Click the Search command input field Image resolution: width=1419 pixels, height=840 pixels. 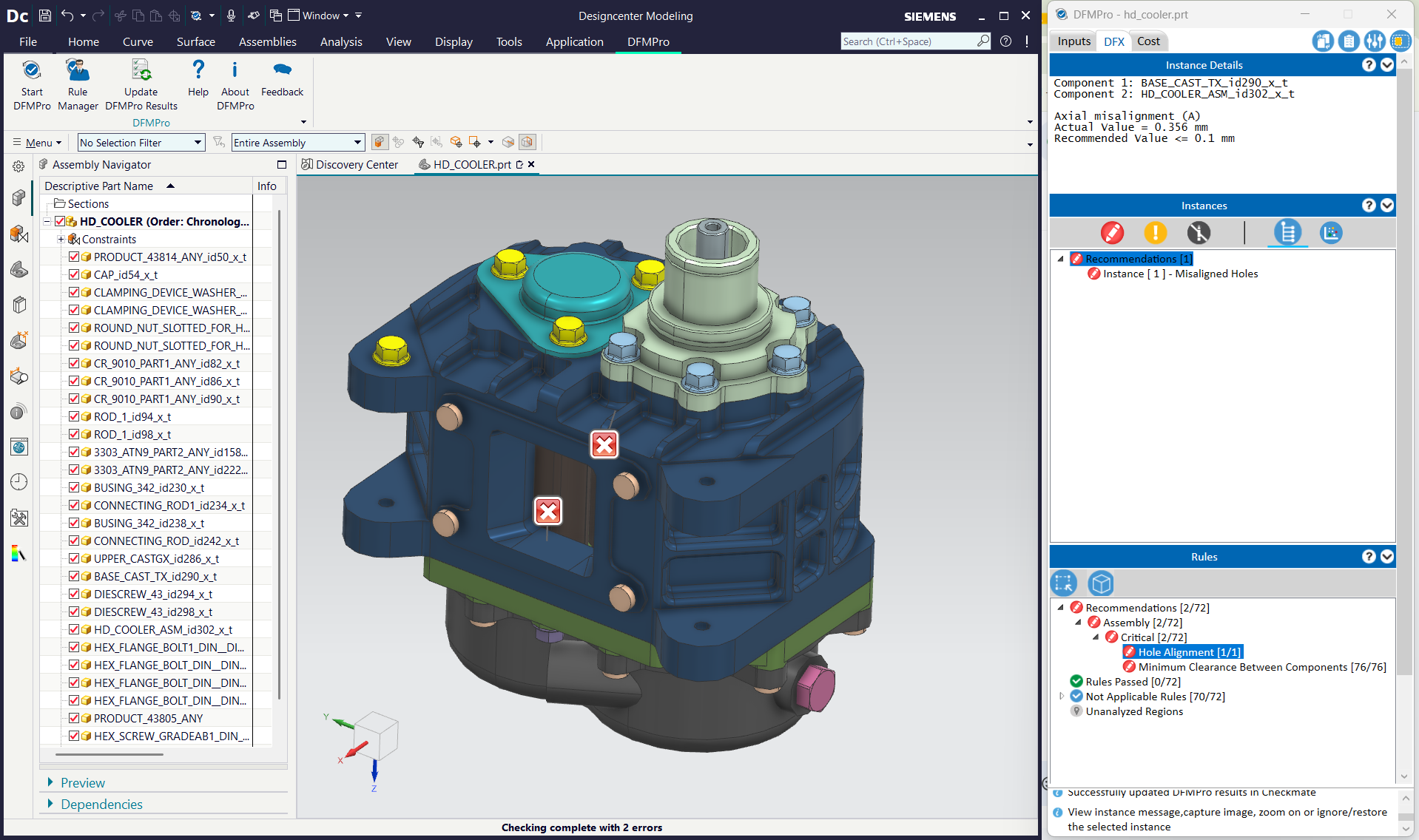coord(909,41)
